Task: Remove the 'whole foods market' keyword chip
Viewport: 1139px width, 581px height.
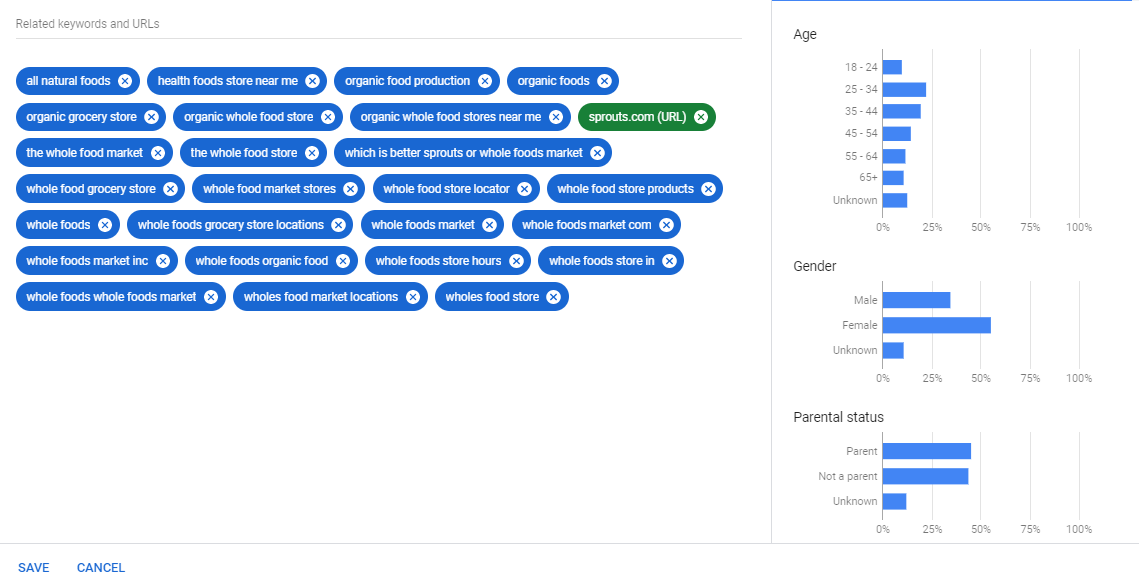Action: pyautogui.click(x=488, y=224)
